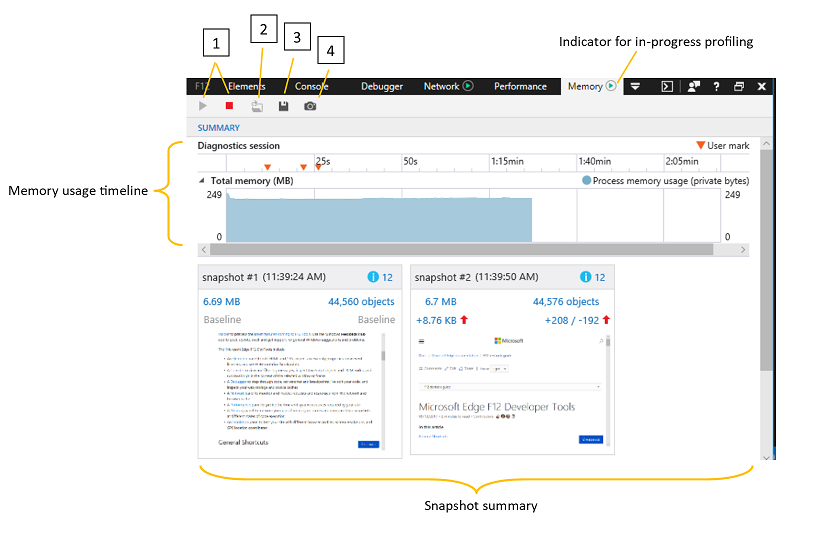Click the User mark legend entry
The height and width of the screenshot is (535, 821).
[723, 146]
